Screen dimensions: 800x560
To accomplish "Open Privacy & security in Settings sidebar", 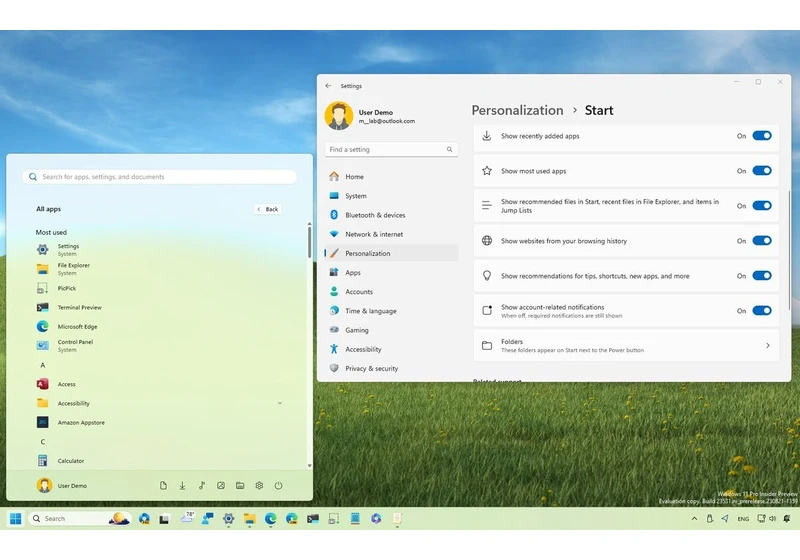I will 391,368.
